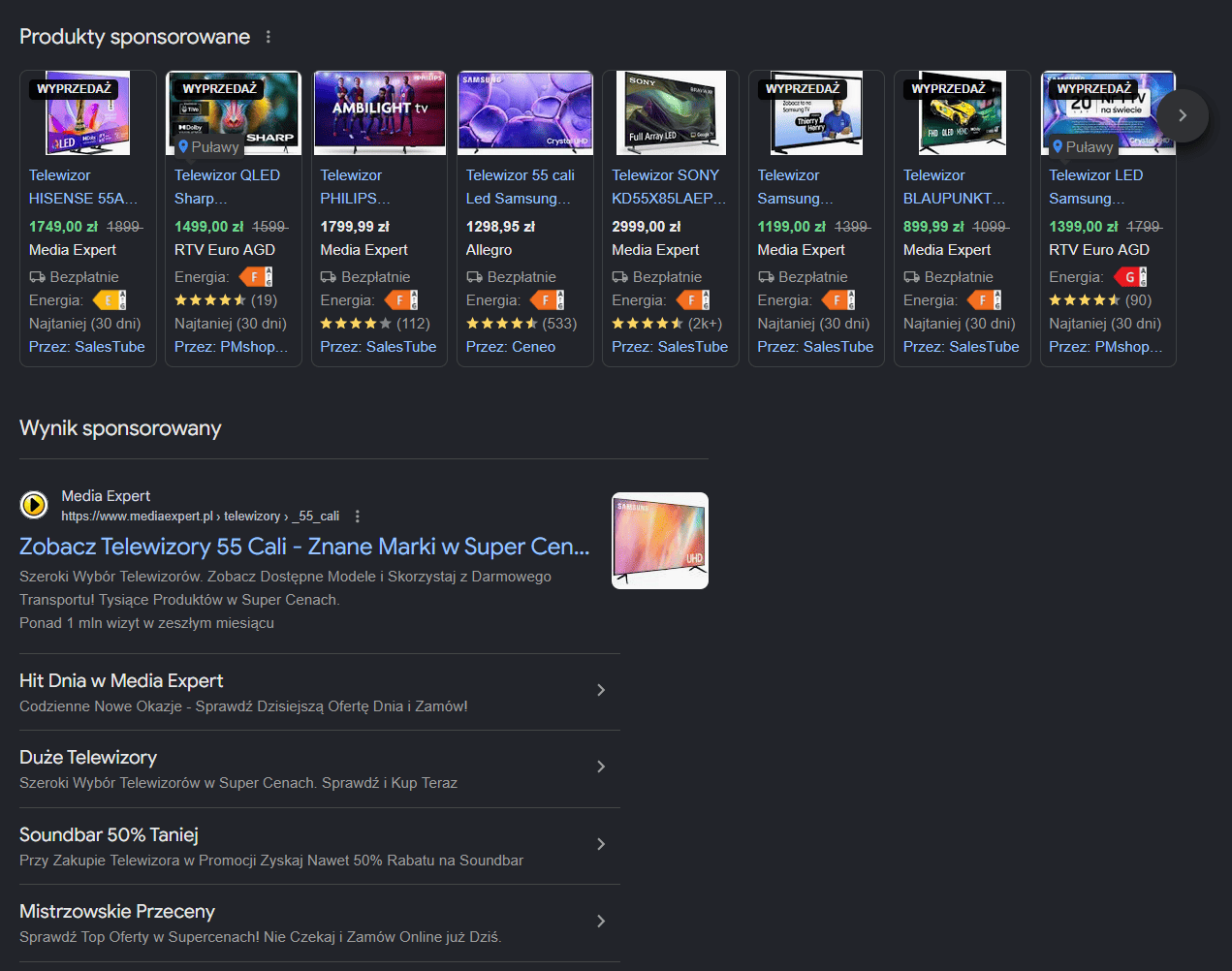Image resolution: width=1232 pixels, height=971 pixels.
Task: Expand 'Mistrzowskie Przeceny' chevron
Action: pyautogui.click(x=601, y=921)
